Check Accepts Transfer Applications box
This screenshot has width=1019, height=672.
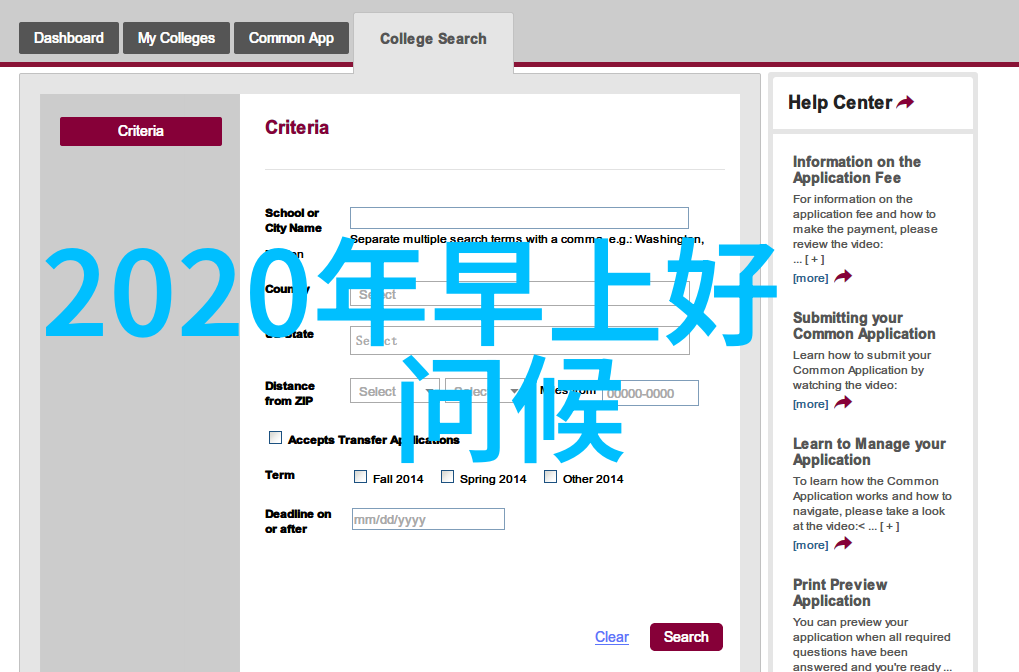click(x=276, y=437)
